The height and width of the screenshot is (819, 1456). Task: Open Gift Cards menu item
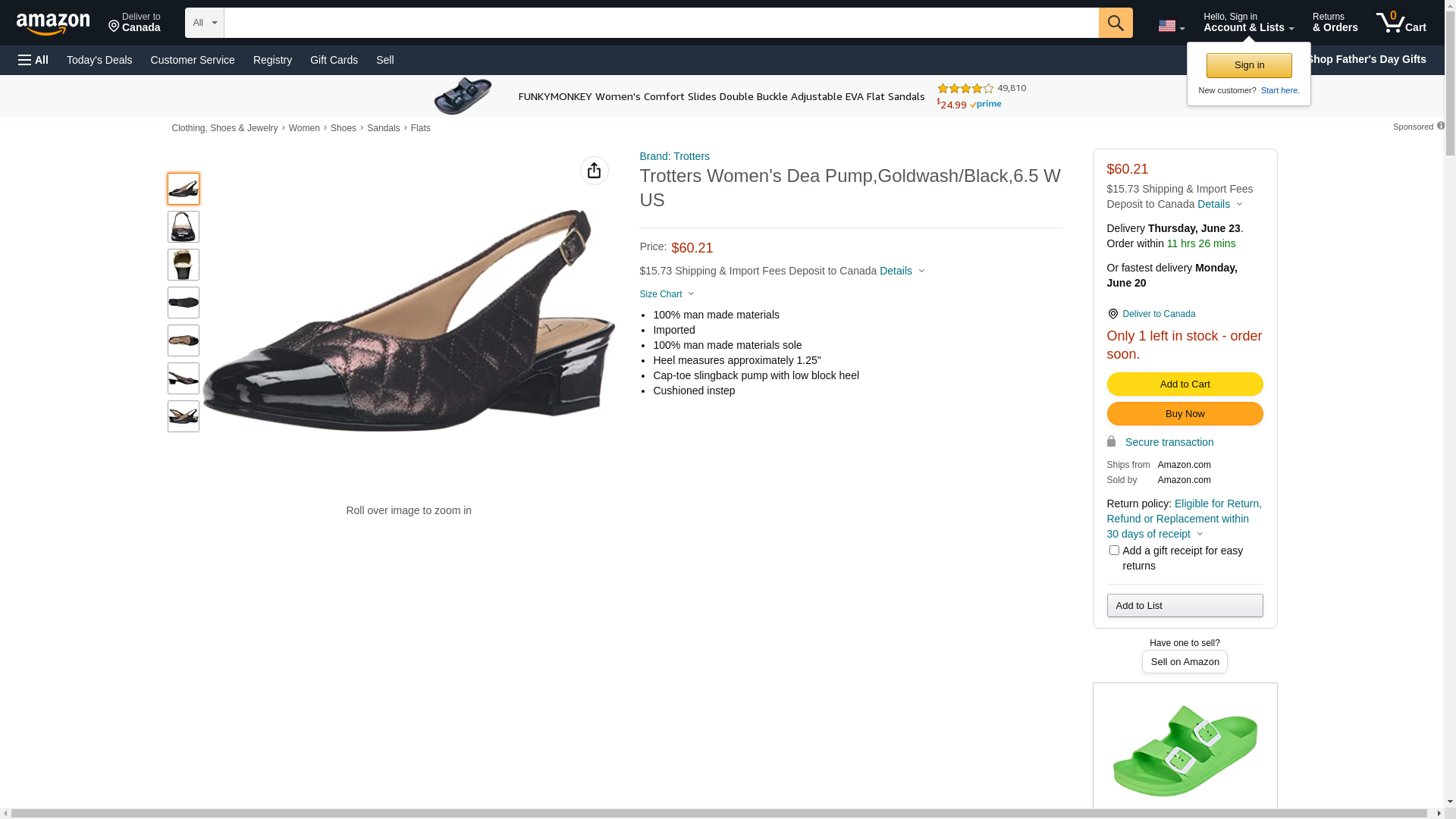[x=334, y=60]
